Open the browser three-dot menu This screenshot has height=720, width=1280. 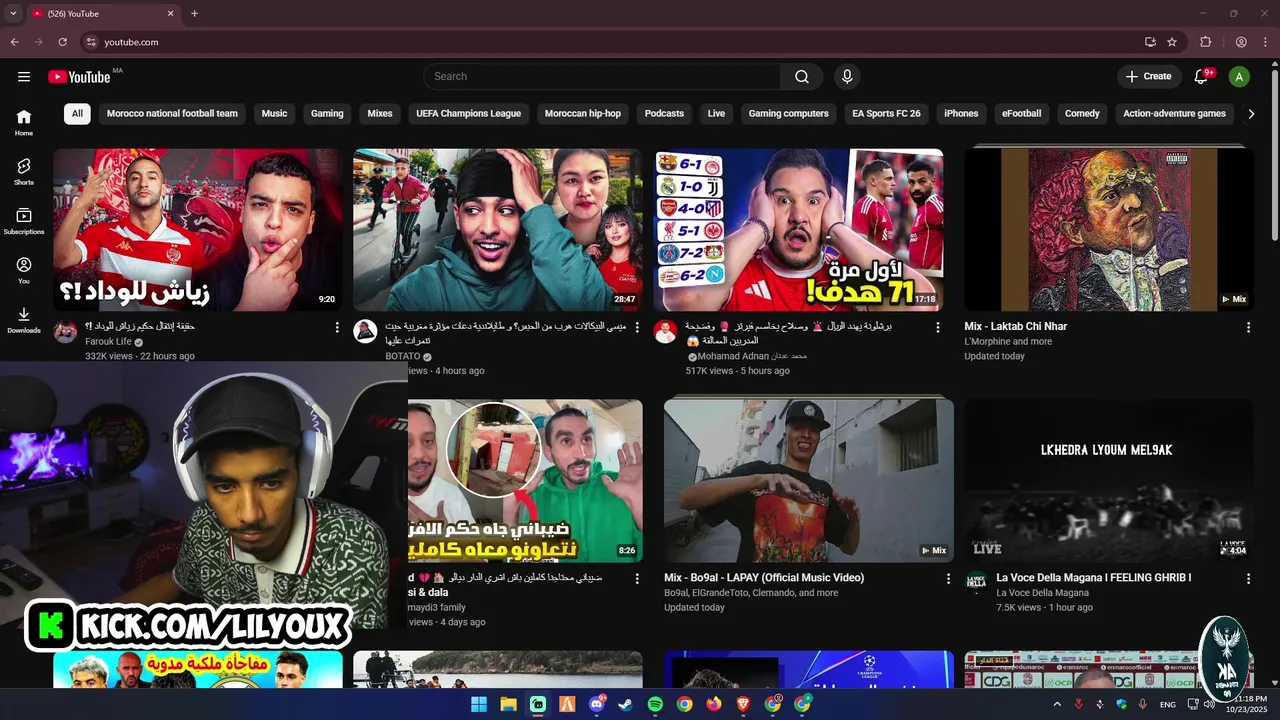coord(1265,42)
